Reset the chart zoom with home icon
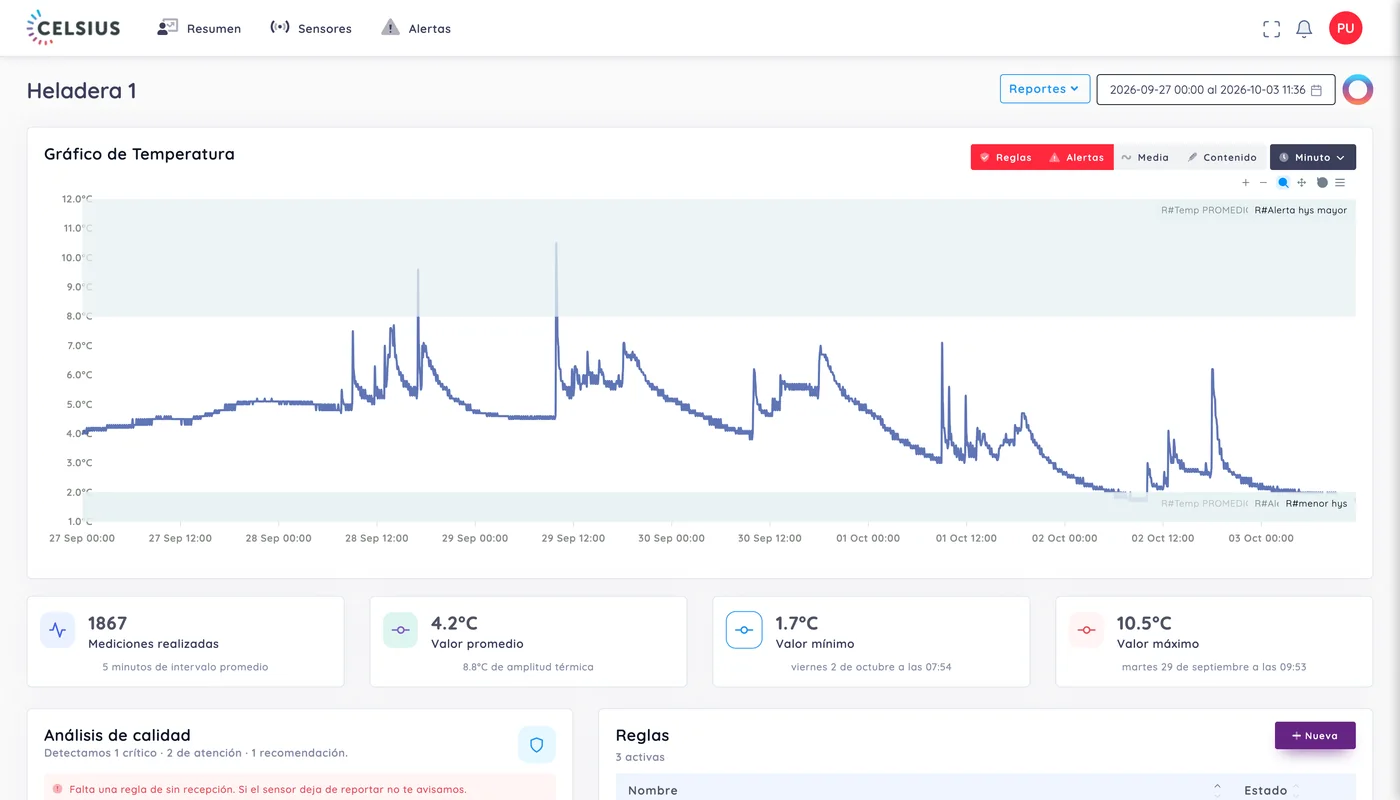 (1322, 183)
